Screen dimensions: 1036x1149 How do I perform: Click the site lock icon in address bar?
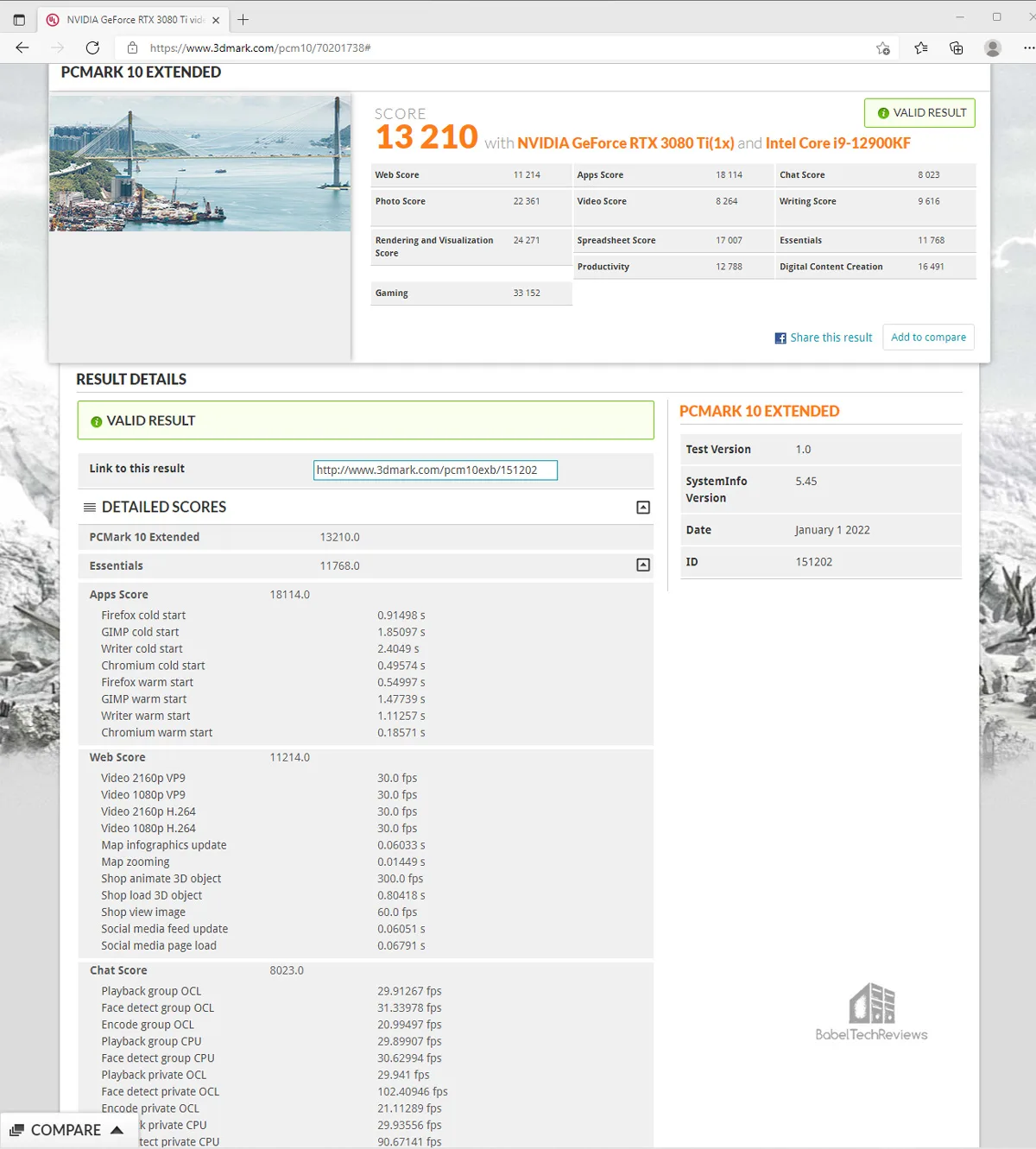(131, 48)
